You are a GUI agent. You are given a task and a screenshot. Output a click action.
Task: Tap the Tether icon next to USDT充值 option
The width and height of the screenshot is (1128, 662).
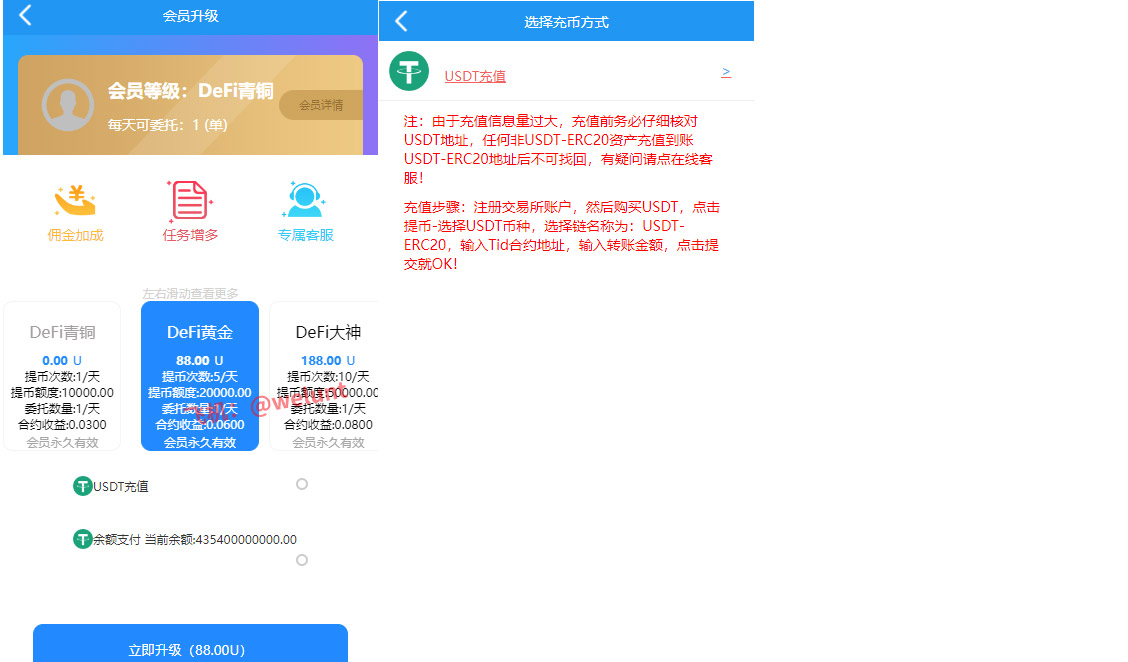pos(83,486)
